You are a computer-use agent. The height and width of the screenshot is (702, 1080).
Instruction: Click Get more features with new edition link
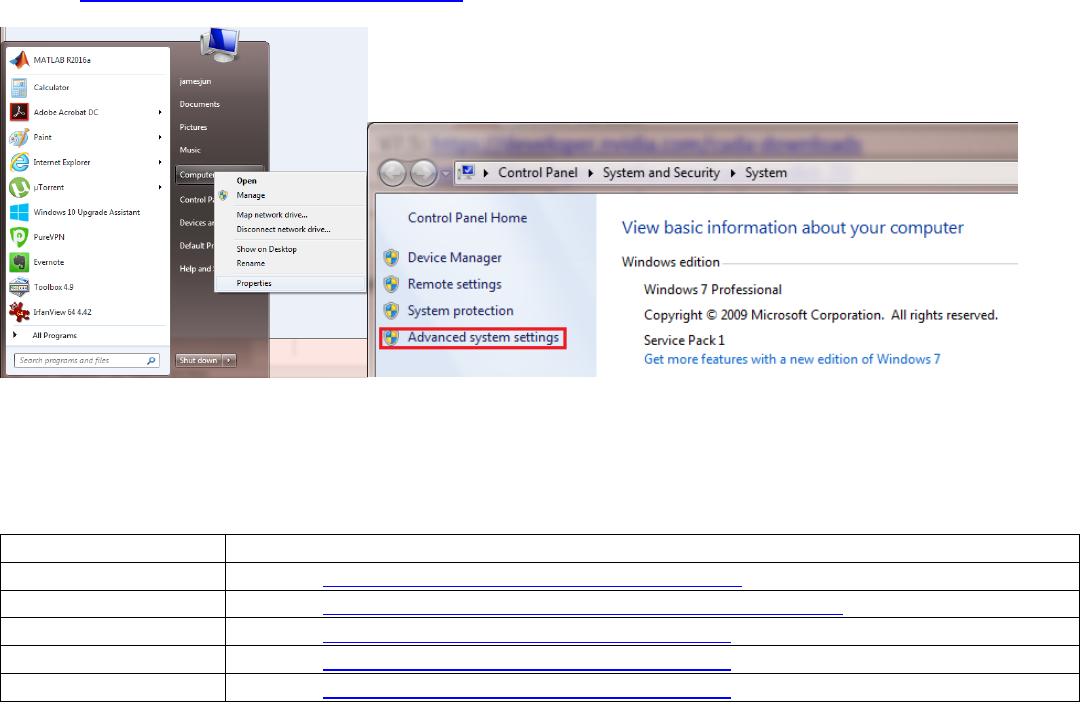point(792,359)
